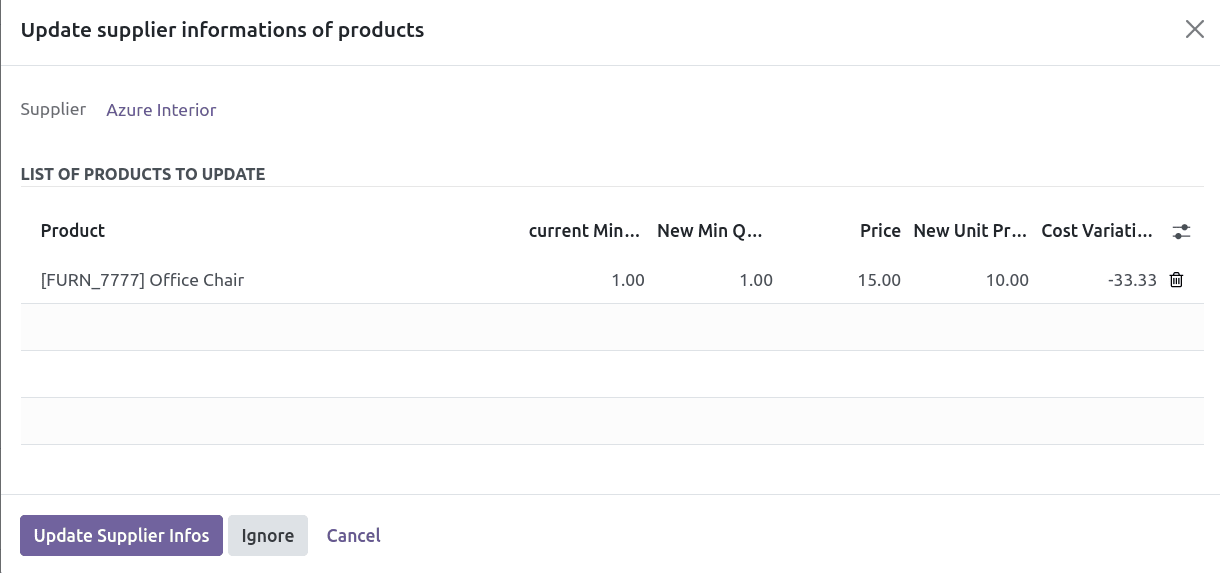Sort by the Price column header
The height and width of the screenshot is (573, 1220).
pyautogui.click(x=880, y=231)
